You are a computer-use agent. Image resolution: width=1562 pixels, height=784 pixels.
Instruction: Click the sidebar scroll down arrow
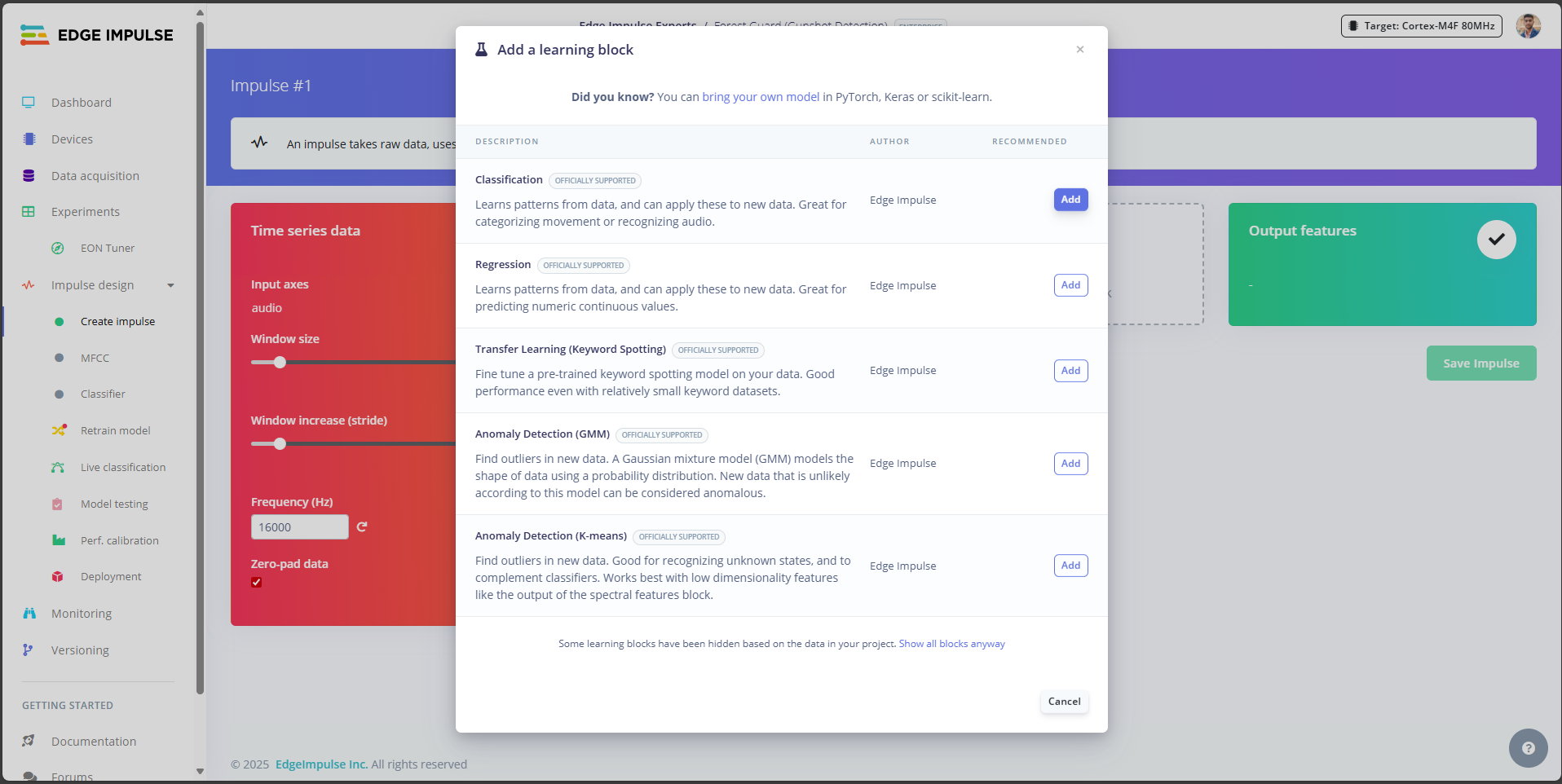click(200, 771)
